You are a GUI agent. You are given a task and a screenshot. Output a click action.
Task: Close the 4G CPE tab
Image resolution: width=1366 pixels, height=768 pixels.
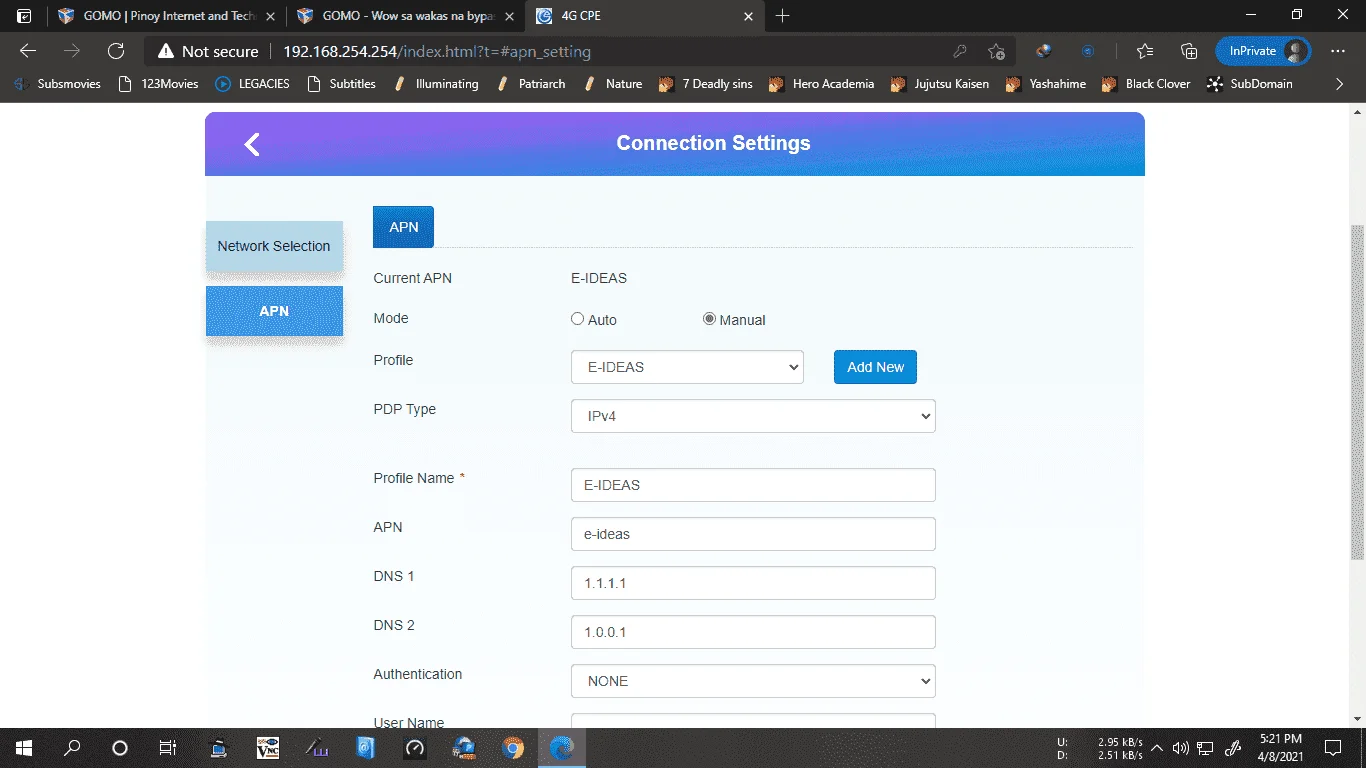pos(748,16)
